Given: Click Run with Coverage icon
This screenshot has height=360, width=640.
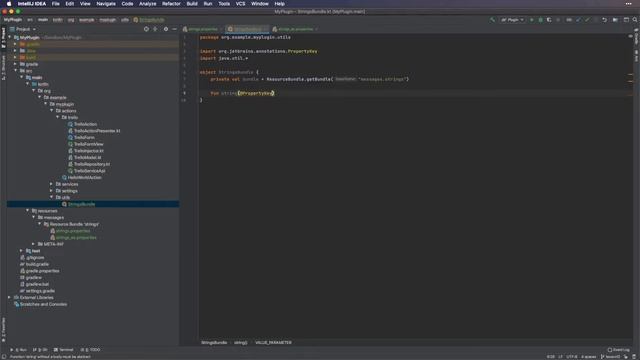Looking at the screenshot, I should click(x=549, y=20).
